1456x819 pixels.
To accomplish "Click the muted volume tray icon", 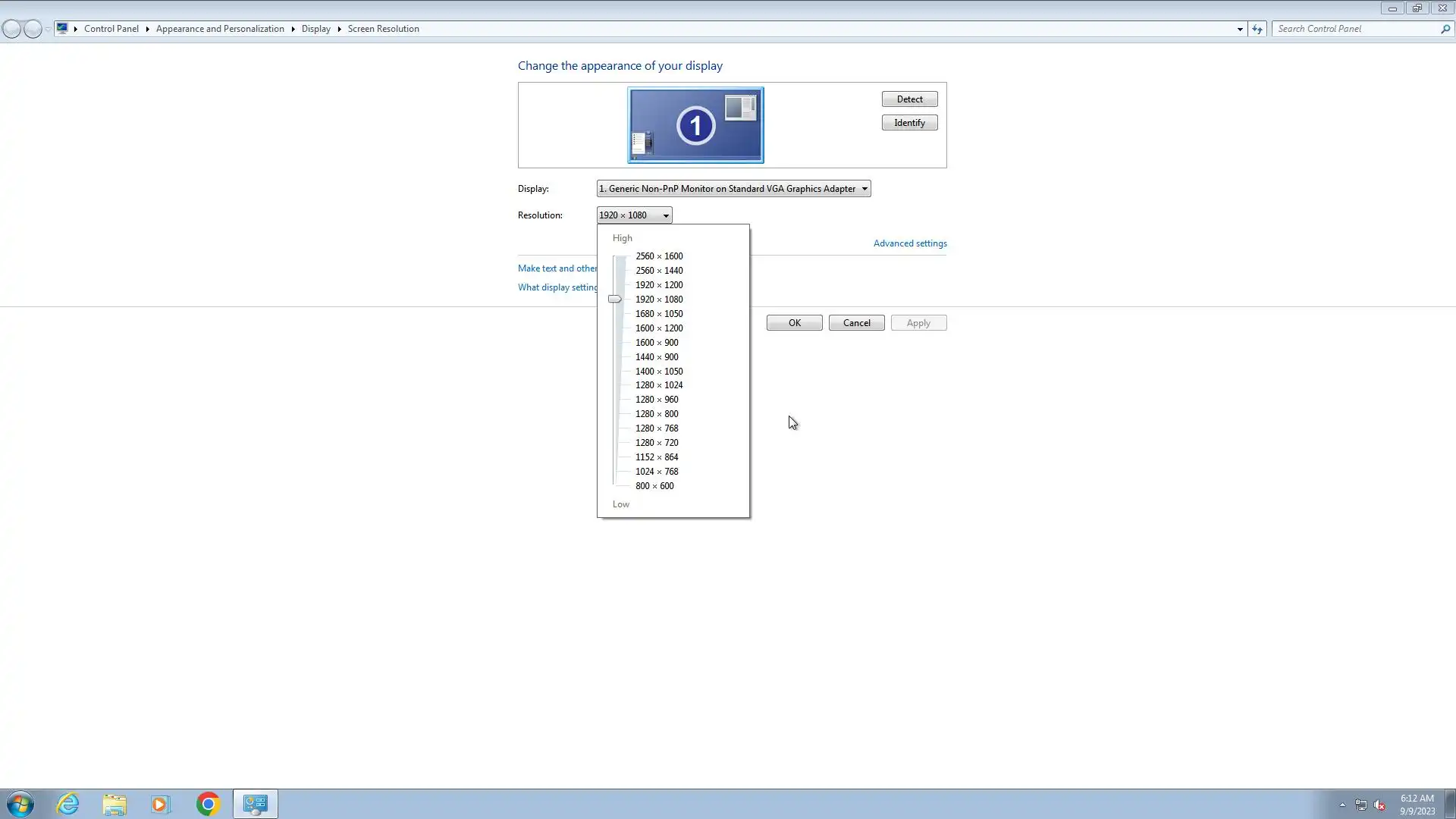I will pos(1379,805).
